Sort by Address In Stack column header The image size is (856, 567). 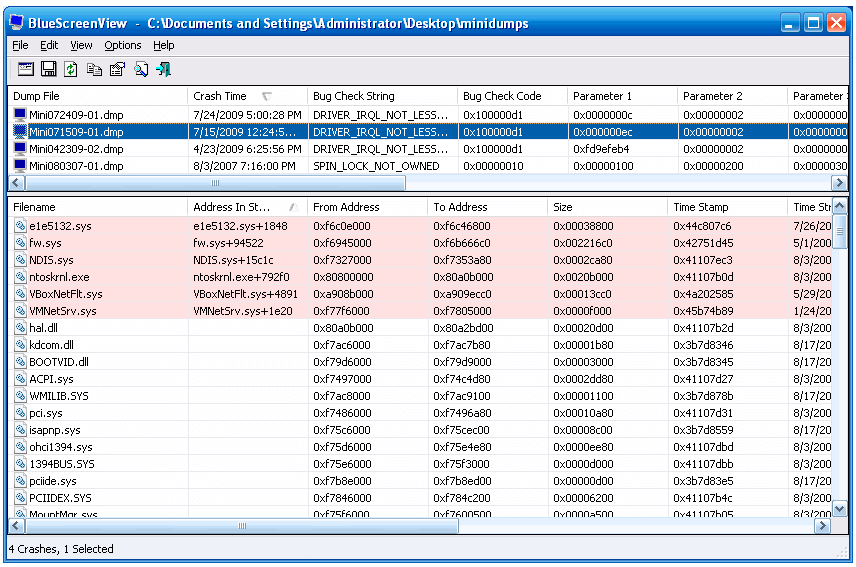click(x=232, y=207)
